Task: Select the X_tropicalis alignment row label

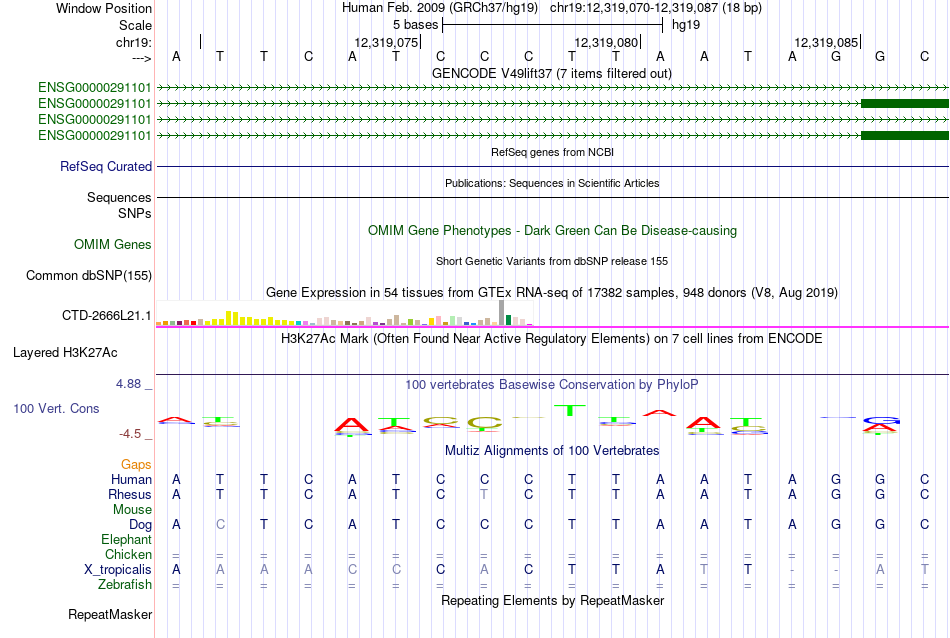Action: click(118, 570)
